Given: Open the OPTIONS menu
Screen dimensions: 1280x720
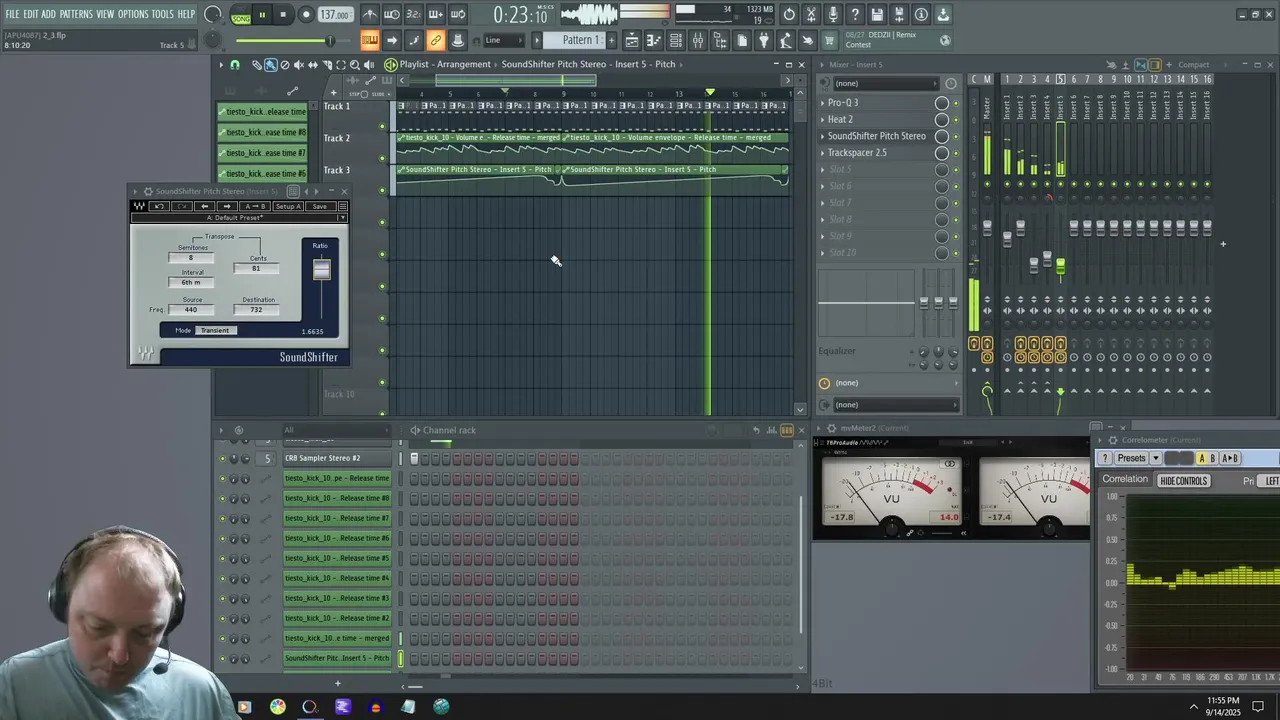Looking at the screenshot, I should [x=133, y=14].
